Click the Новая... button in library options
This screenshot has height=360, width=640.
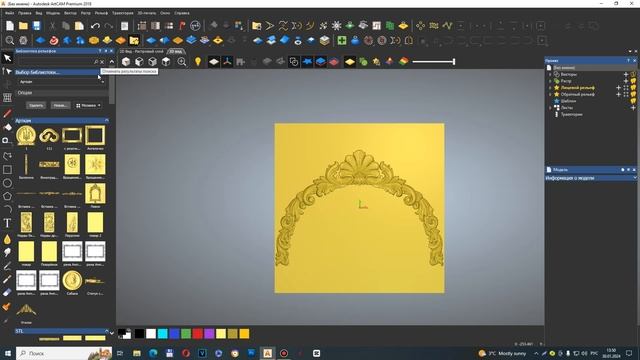coord(60,105)
